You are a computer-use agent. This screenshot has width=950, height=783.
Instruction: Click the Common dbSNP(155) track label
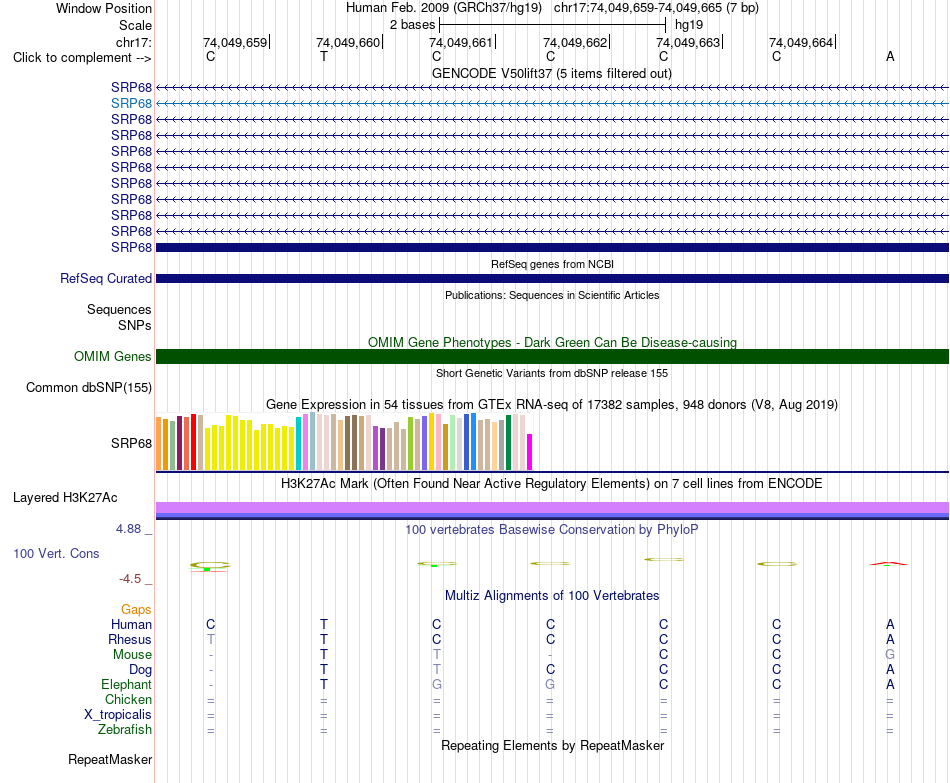(88, 387)
